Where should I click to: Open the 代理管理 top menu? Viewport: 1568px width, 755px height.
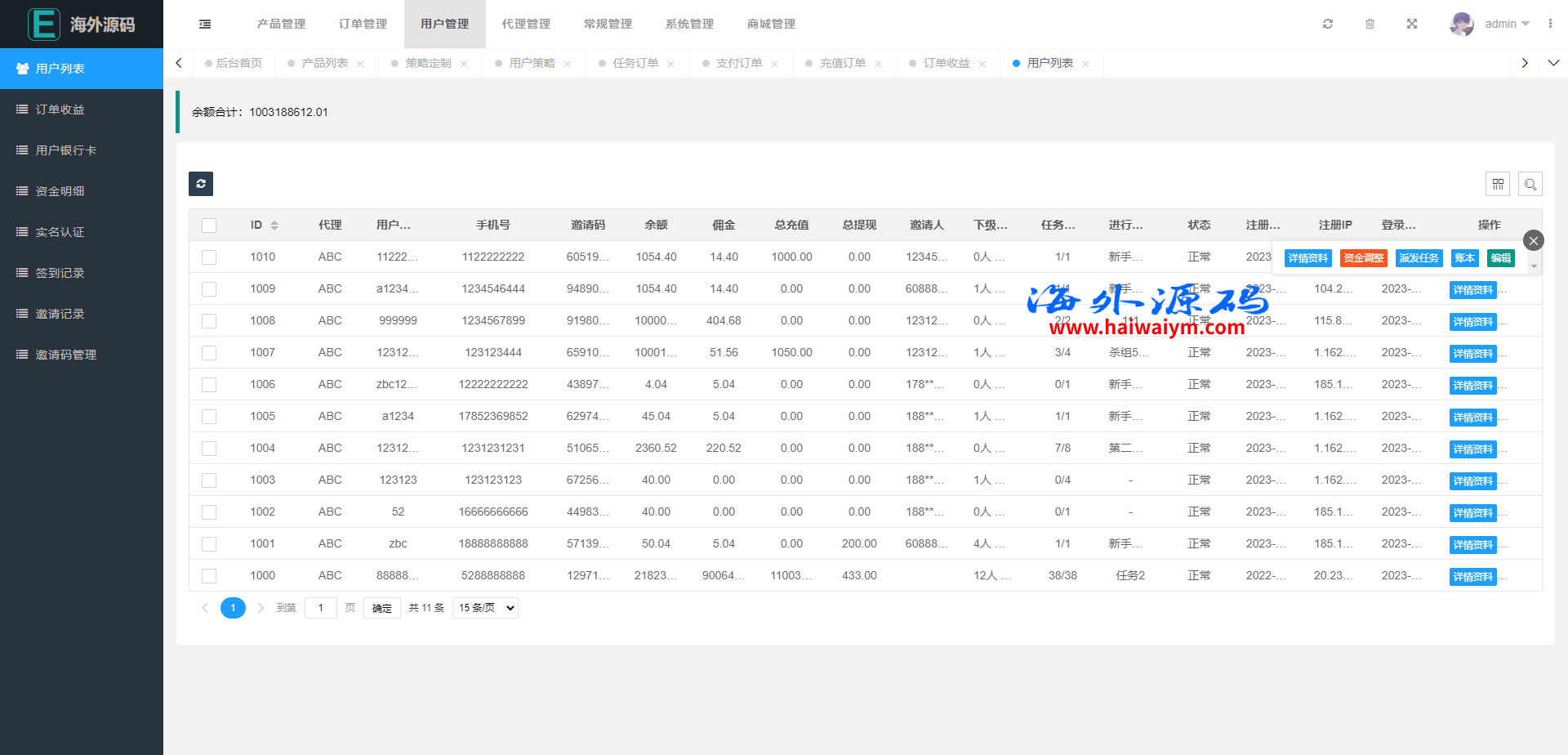pos(526,25)
